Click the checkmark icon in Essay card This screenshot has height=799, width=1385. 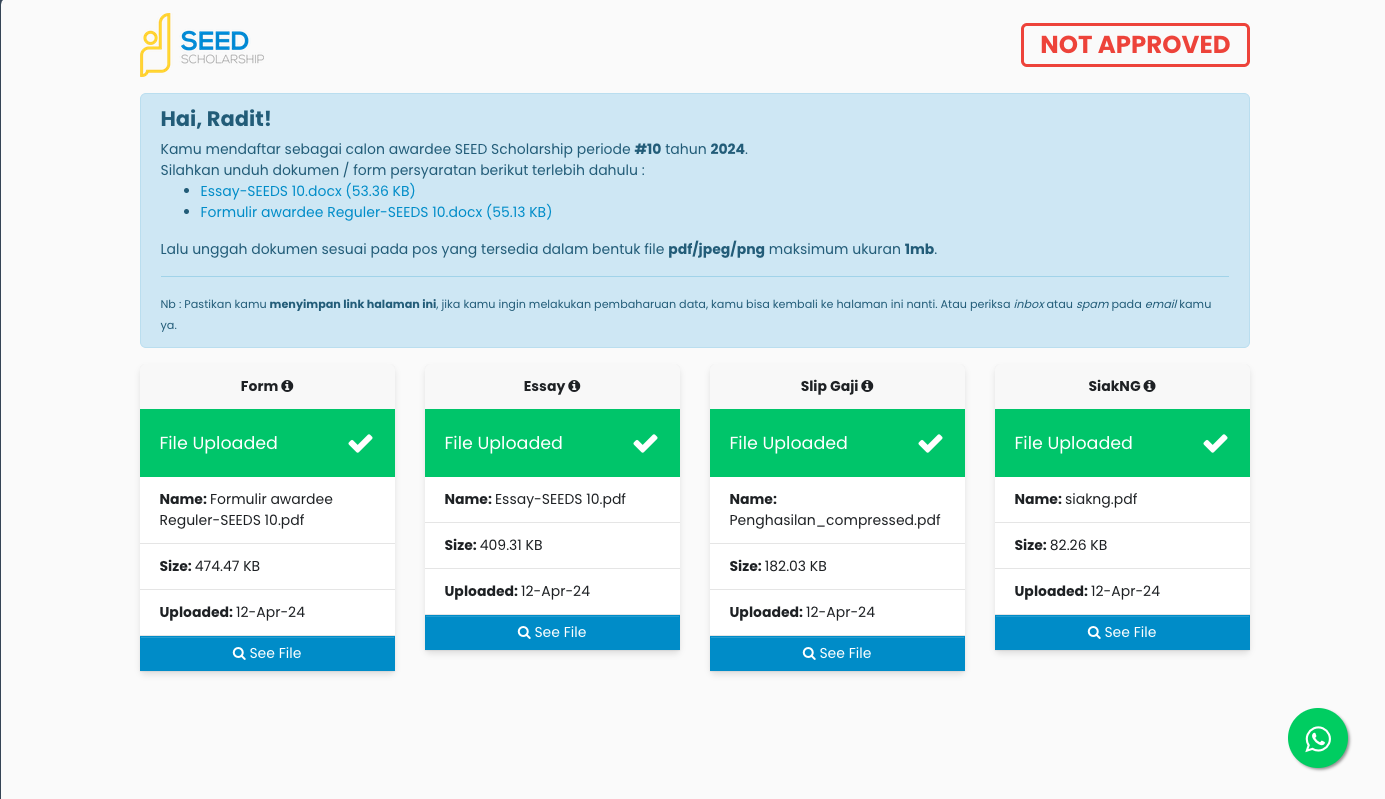coord(645,443)
